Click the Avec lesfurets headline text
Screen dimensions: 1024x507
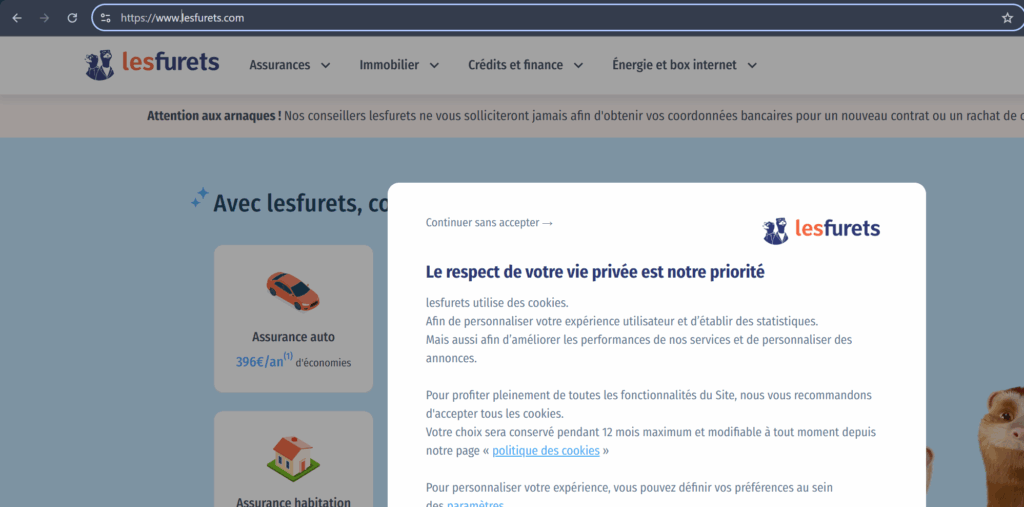pos(300,203)
